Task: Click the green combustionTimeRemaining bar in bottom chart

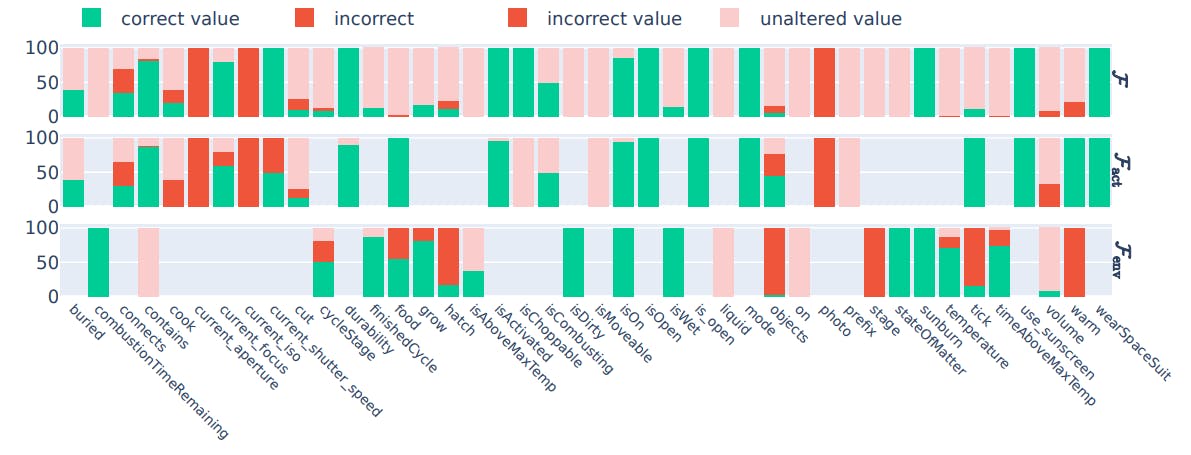Action: pos(98,262)
